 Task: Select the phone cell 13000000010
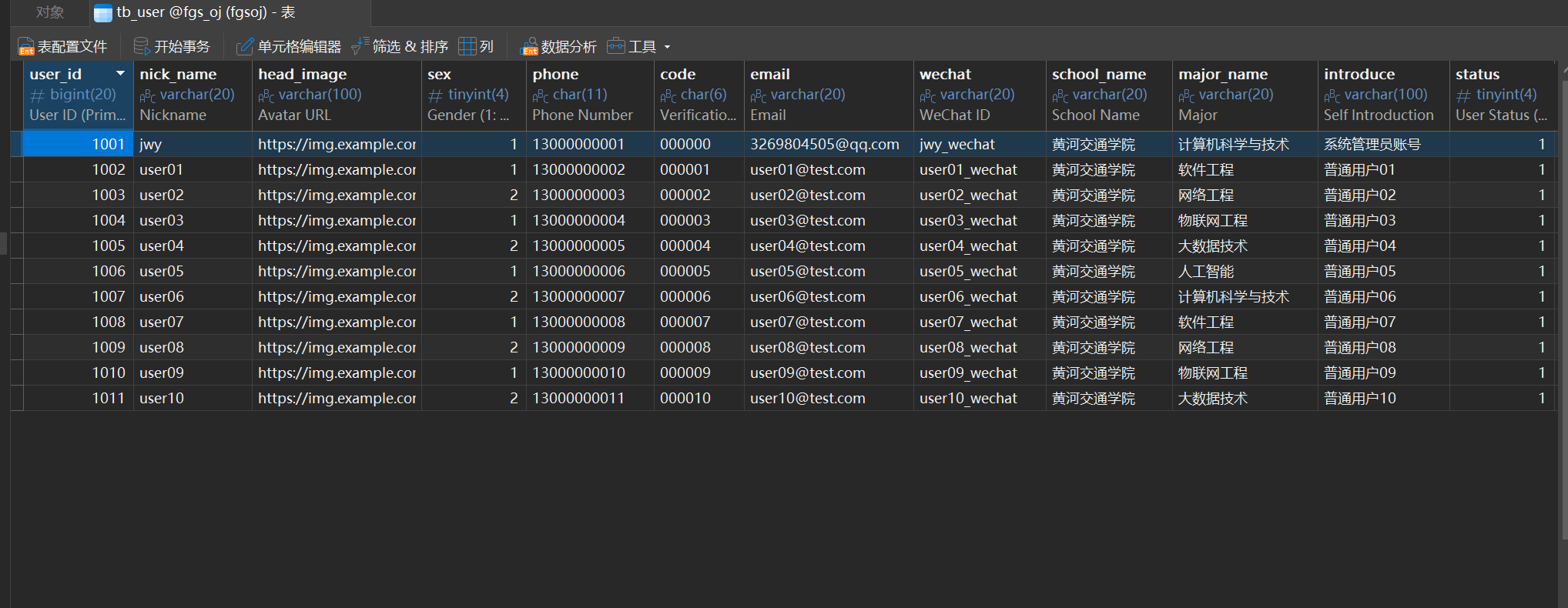click(x=590, y=373)
